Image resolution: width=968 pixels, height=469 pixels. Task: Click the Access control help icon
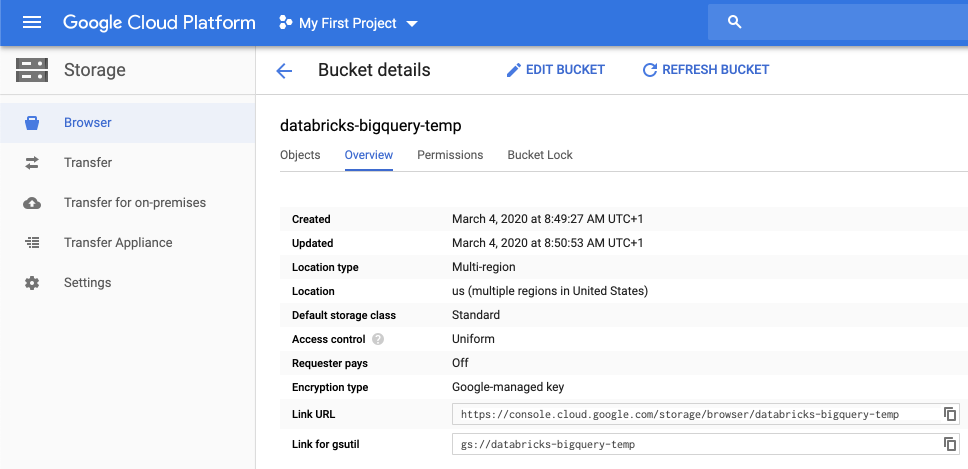click(x=378, y=339)
